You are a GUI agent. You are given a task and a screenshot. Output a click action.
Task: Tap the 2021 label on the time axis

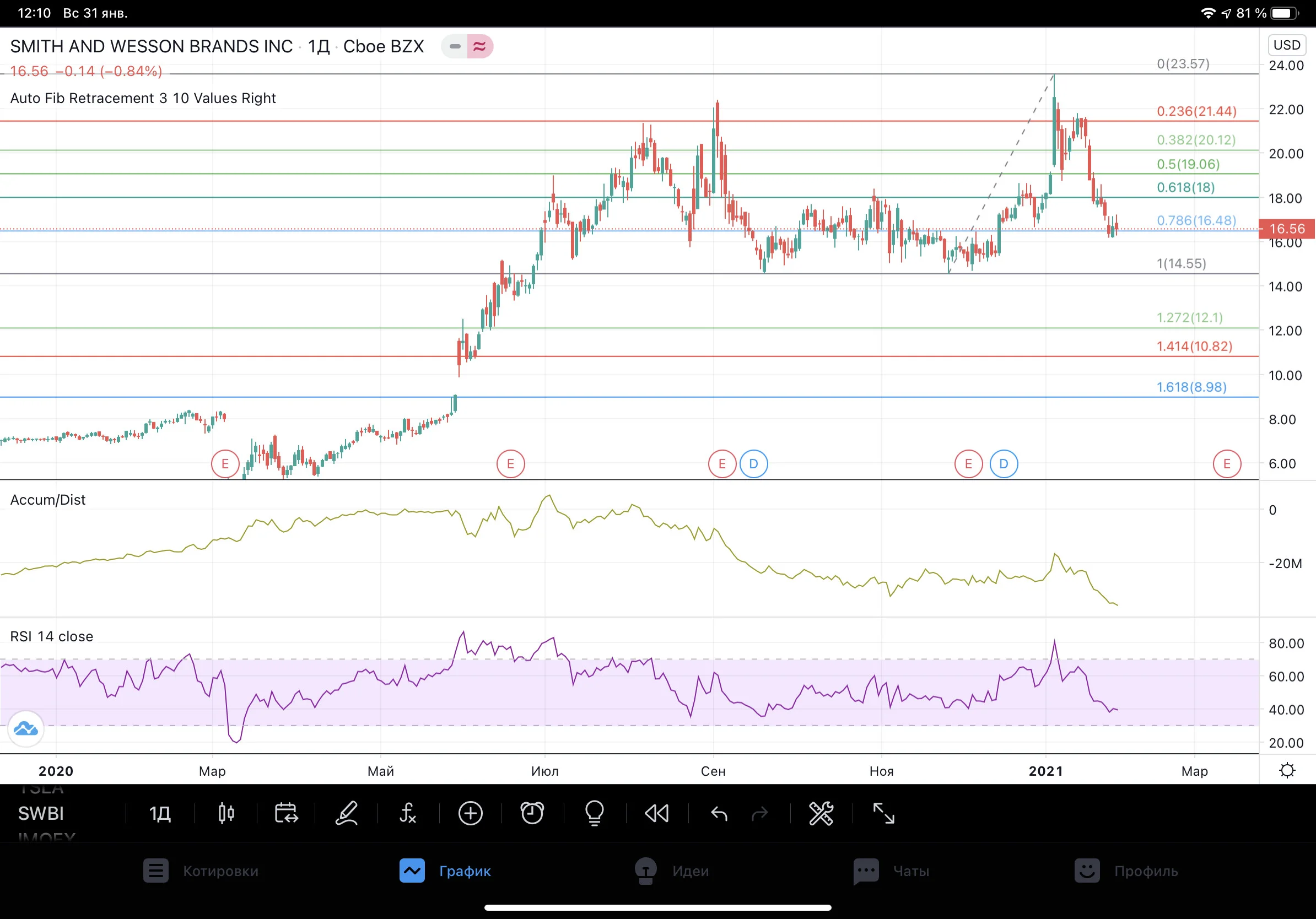pos(1045,771)
